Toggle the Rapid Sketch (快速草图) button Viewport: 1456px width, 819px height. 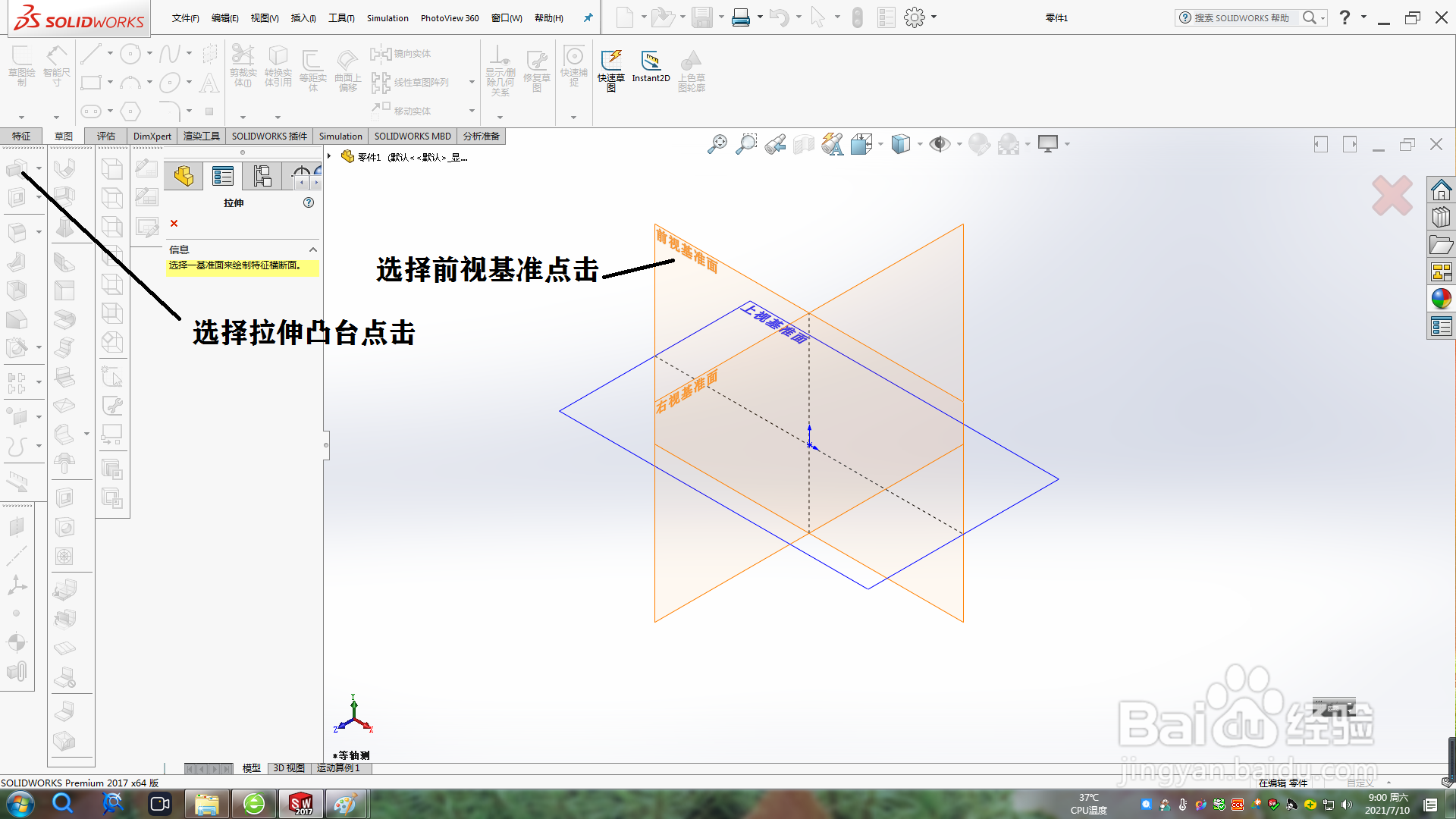point(611,71)
